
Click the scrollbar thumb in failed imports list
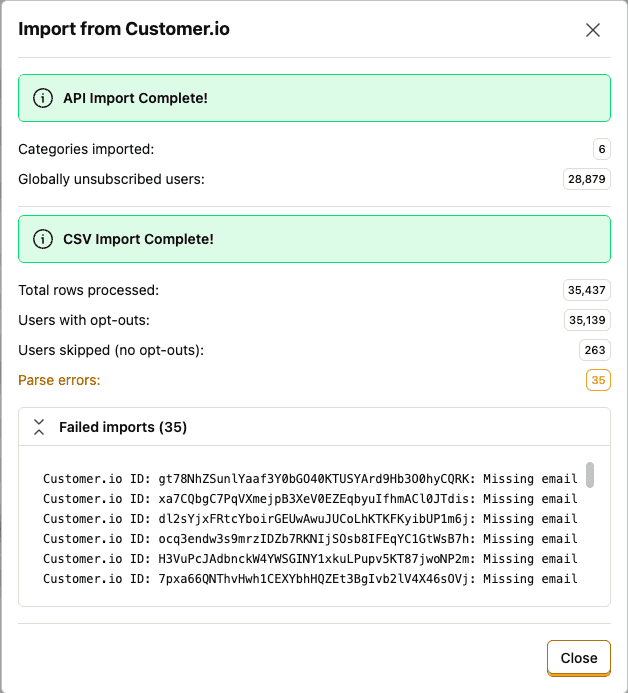point(590,475)
